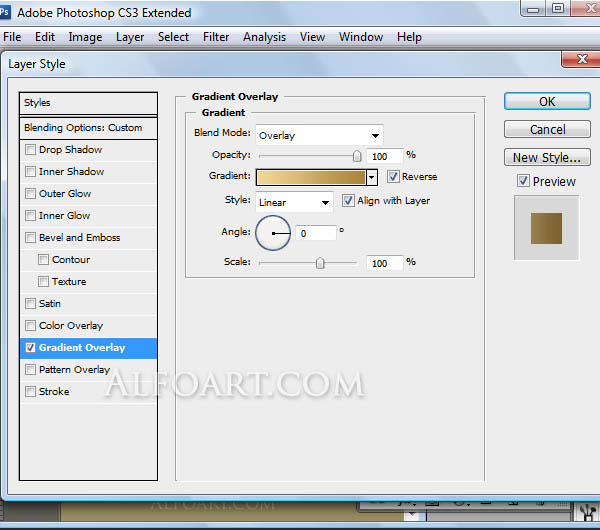Expand the gradient picker arrow
The image size is (600, 530).
[x=371, y=177]
